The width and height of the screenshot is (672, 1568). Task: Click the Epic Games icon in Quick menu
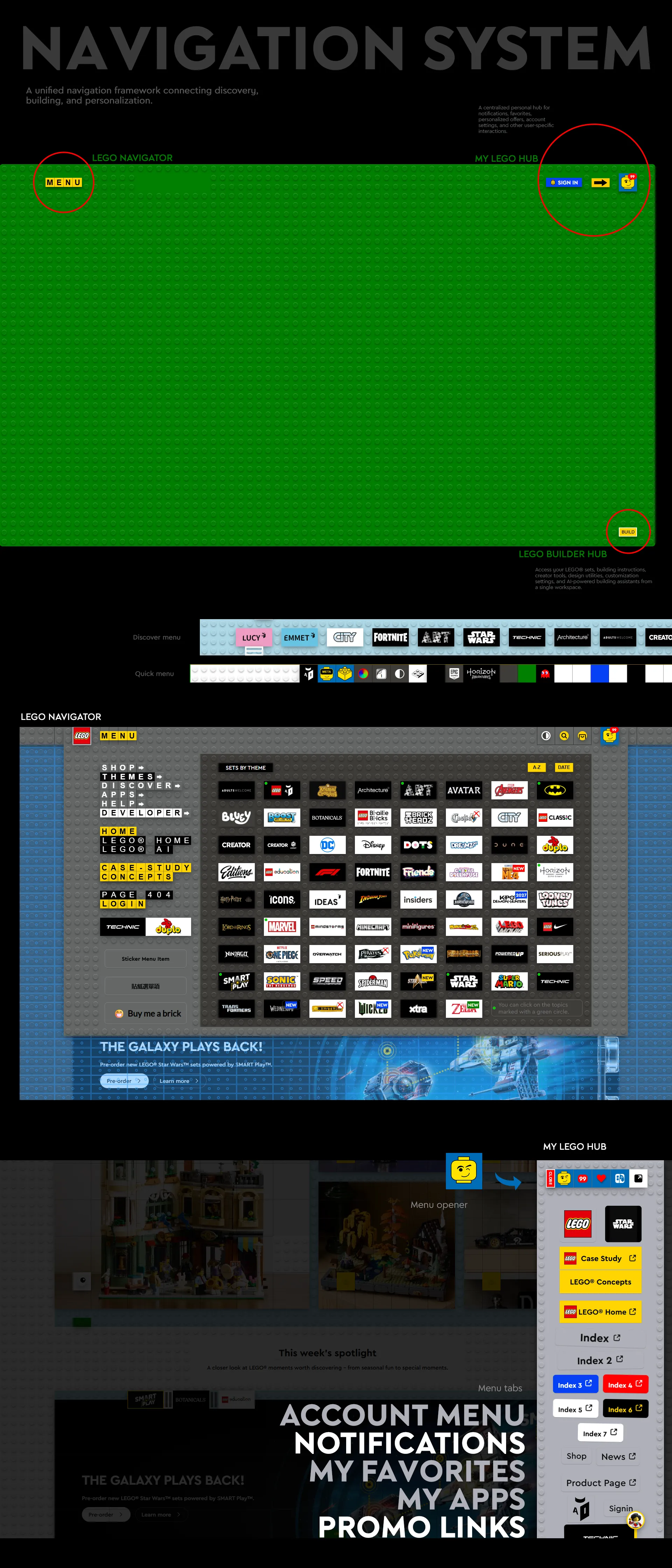pos(454,674)
